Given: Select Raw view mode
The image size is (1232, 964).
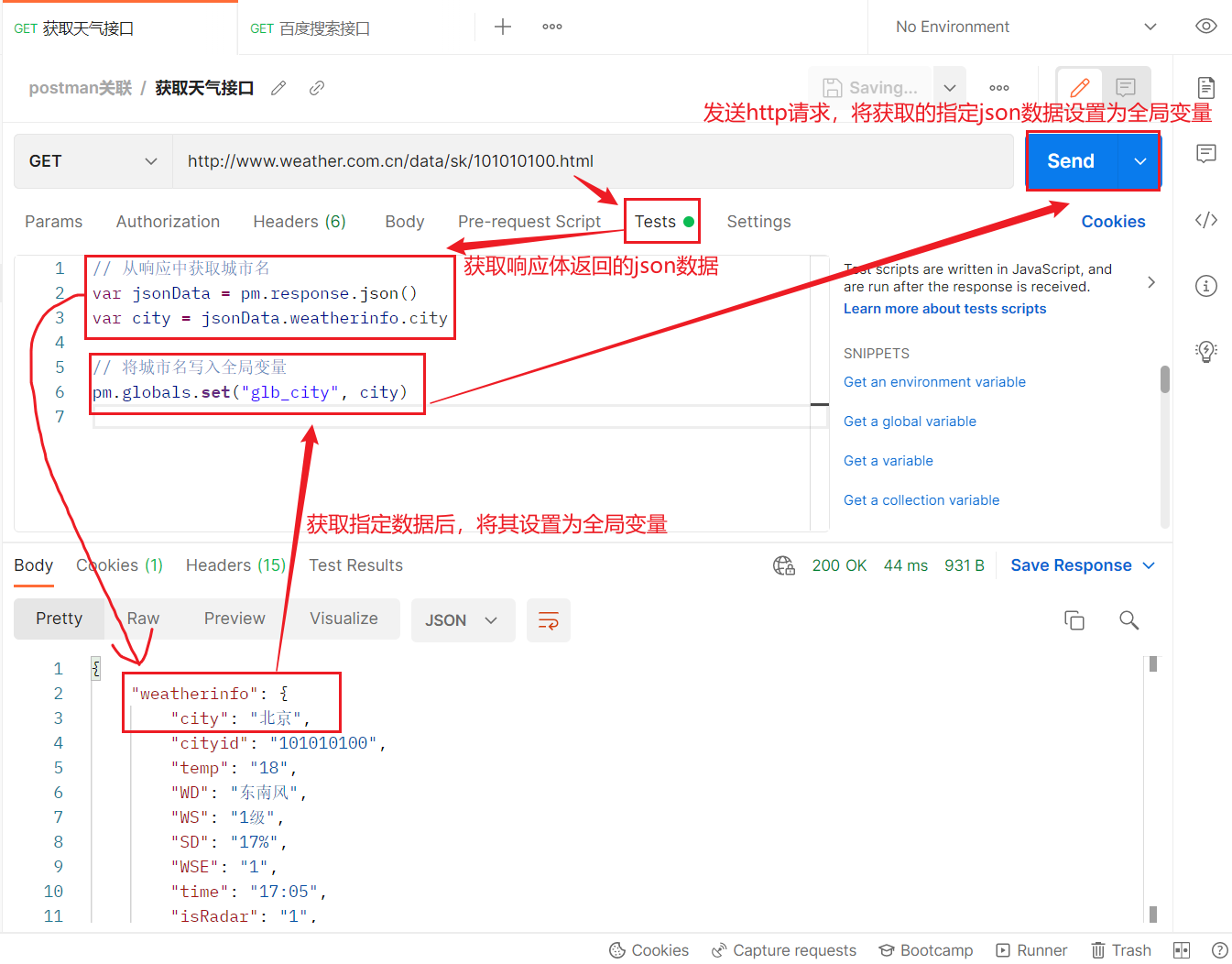Looking at the screenshot, I should (143, 619).
